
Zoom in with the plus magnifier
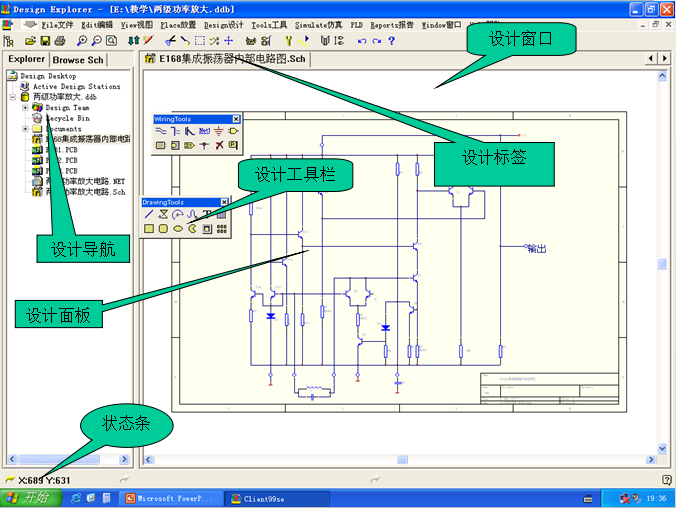pos(81,41)
